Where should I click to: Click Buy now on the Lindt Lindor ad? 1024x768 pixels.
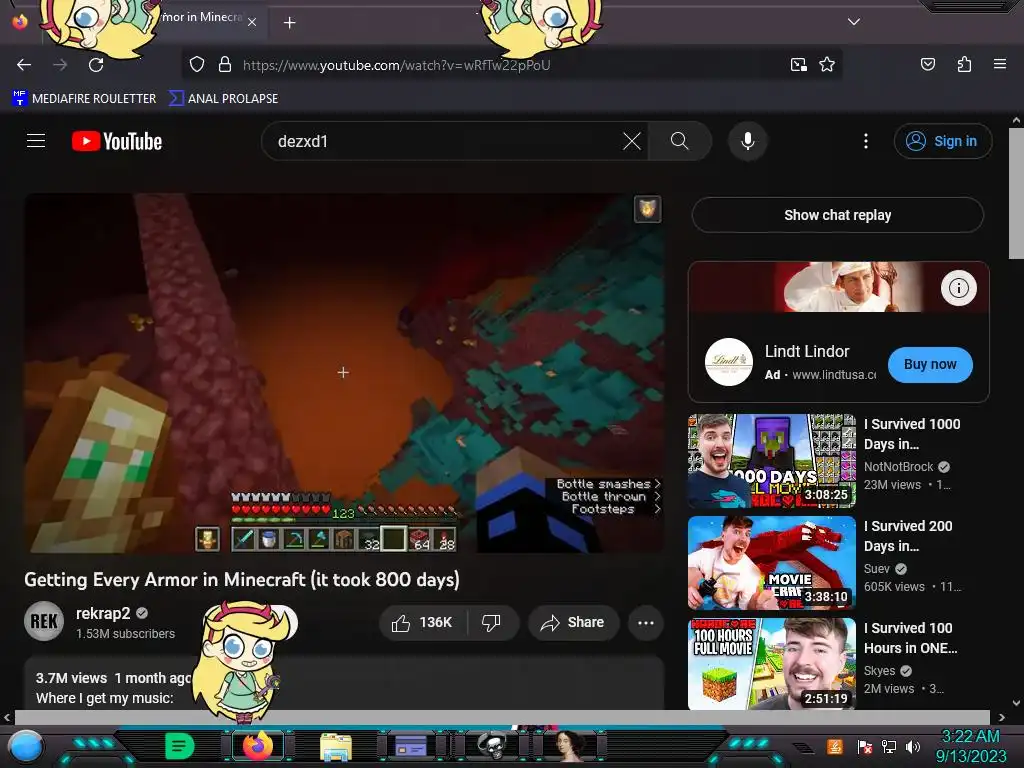click(x=930, y=364)
